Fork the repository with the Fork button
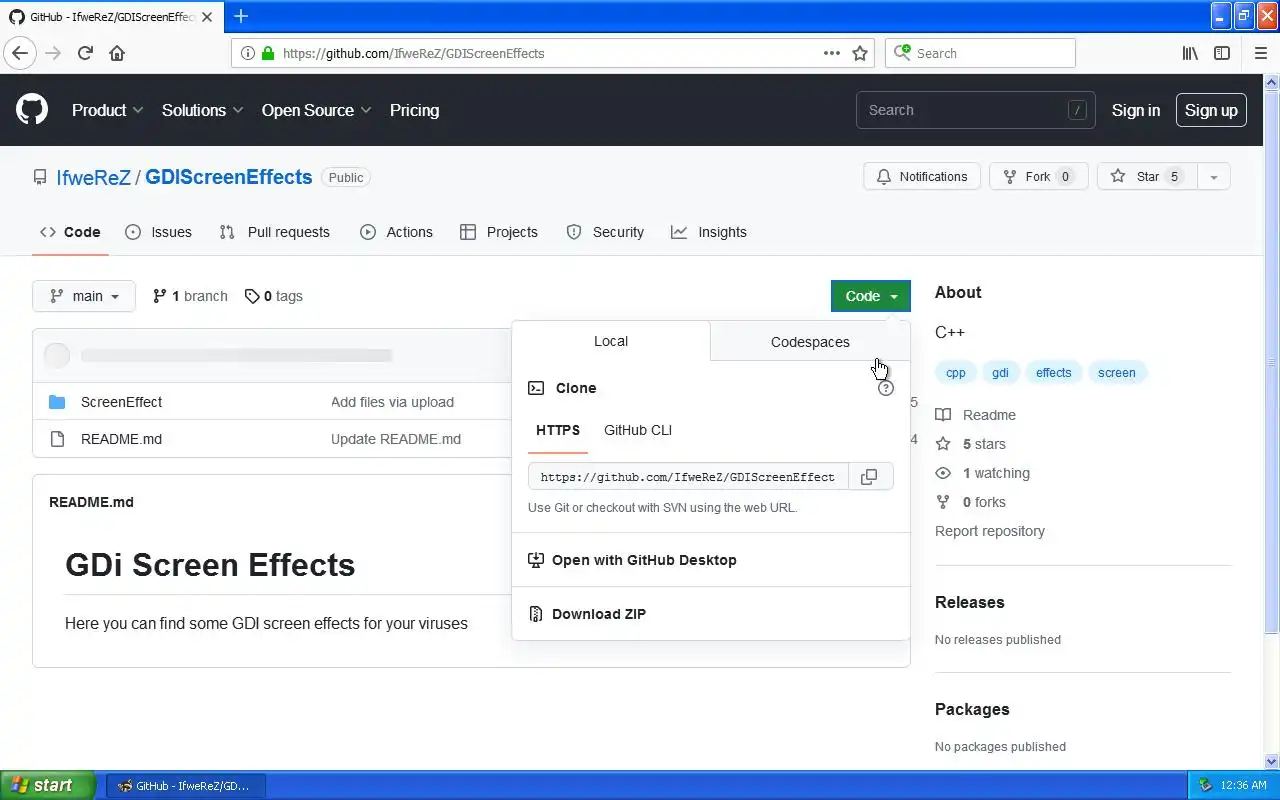The image size is (1280, 800). 1038,177
